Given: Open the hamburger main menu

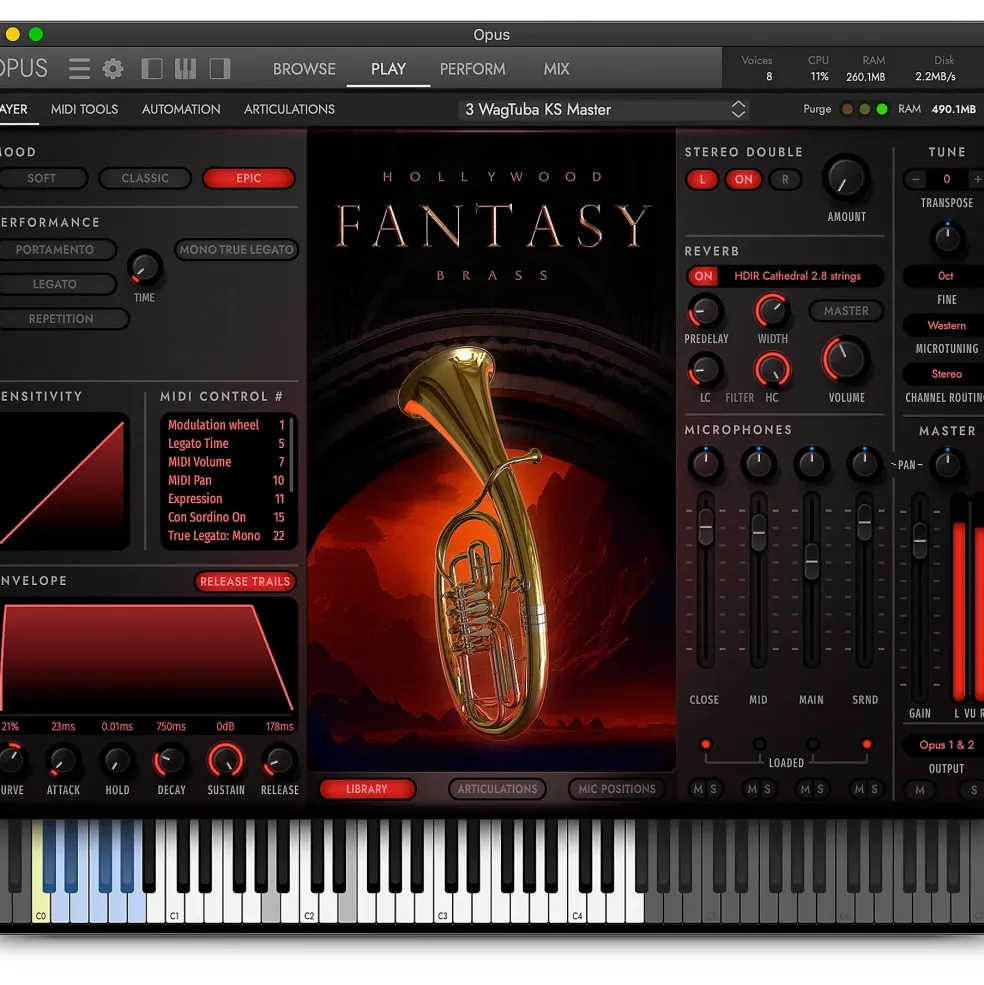Looking at the screenshot, I should click(x=79, y=68).
